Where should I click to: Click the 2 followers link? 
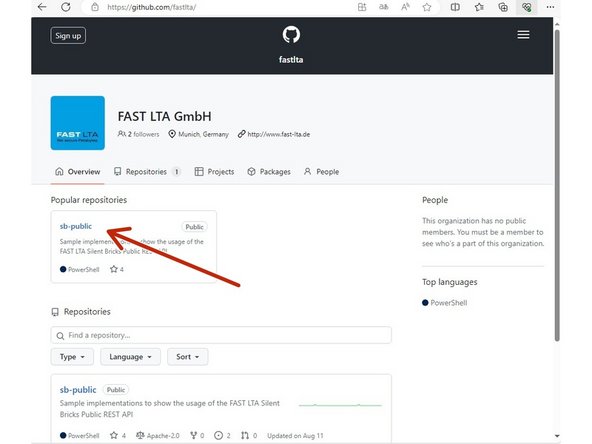click(139, 134)
